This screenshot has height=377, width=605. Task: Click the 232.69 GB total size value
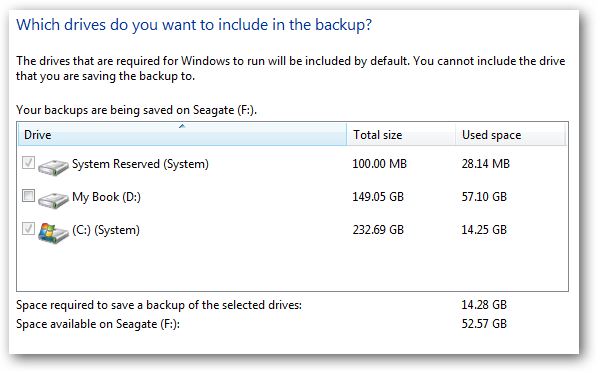378,230
